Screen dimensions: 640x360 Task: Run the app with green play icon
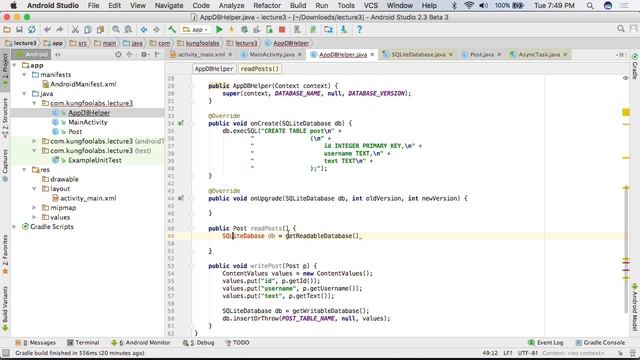219,29
